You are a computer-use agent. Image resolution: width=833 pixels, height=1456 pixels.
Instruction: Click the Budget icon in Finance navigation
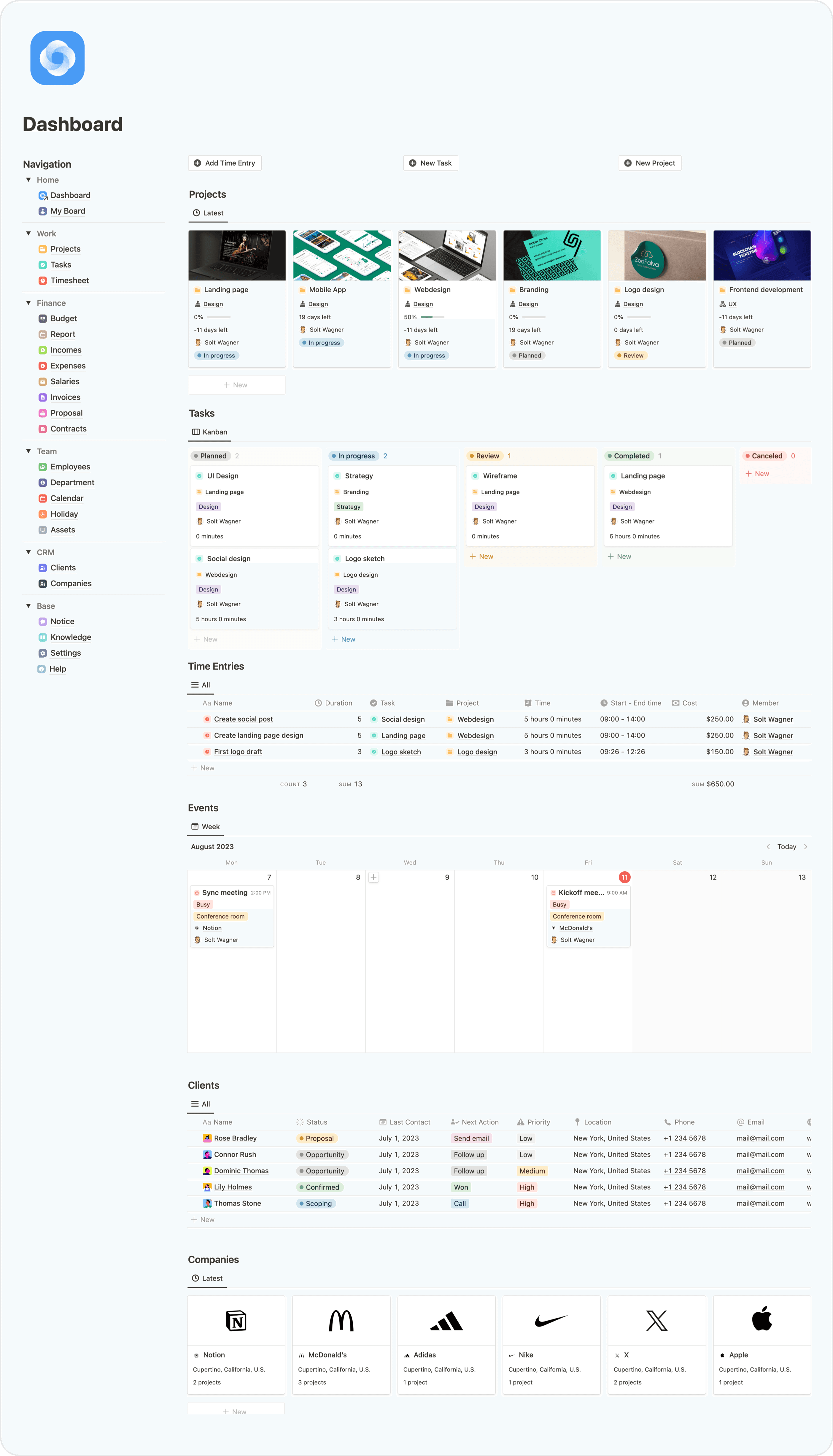[42, 318]
